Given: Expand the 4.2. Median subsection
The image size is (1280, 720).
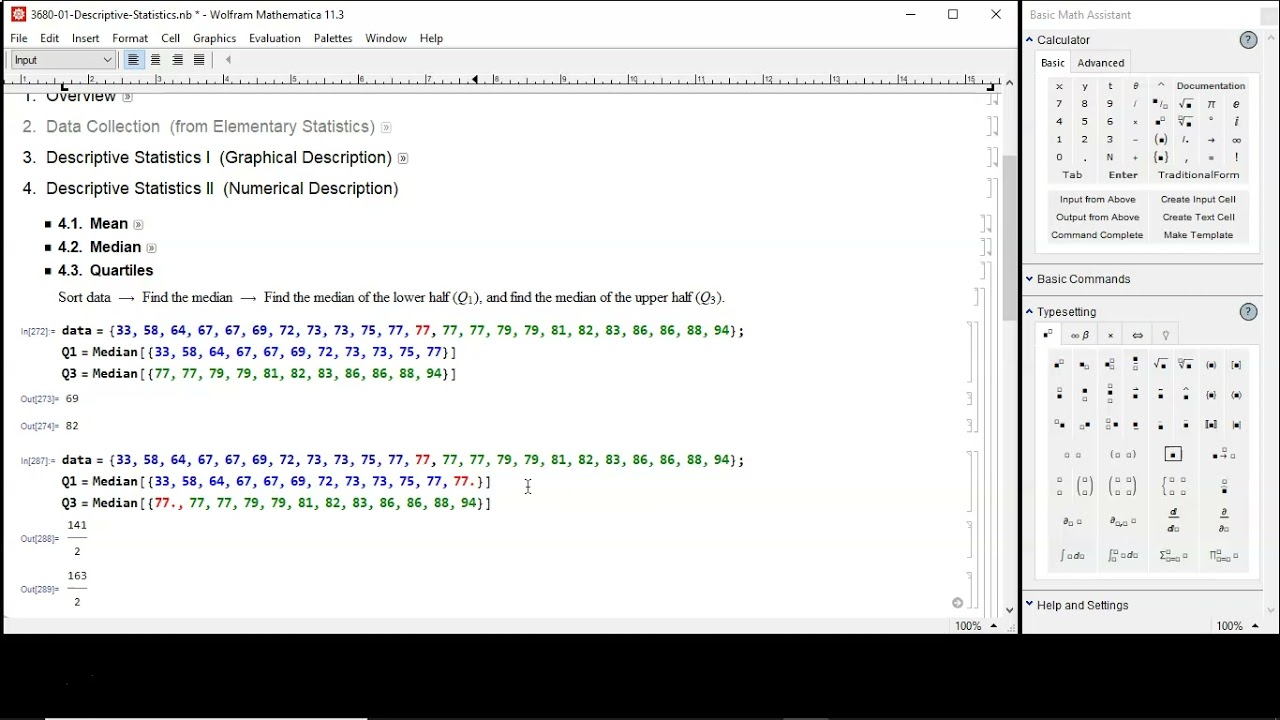Looking at the screenshot, I should coord(152,248).
